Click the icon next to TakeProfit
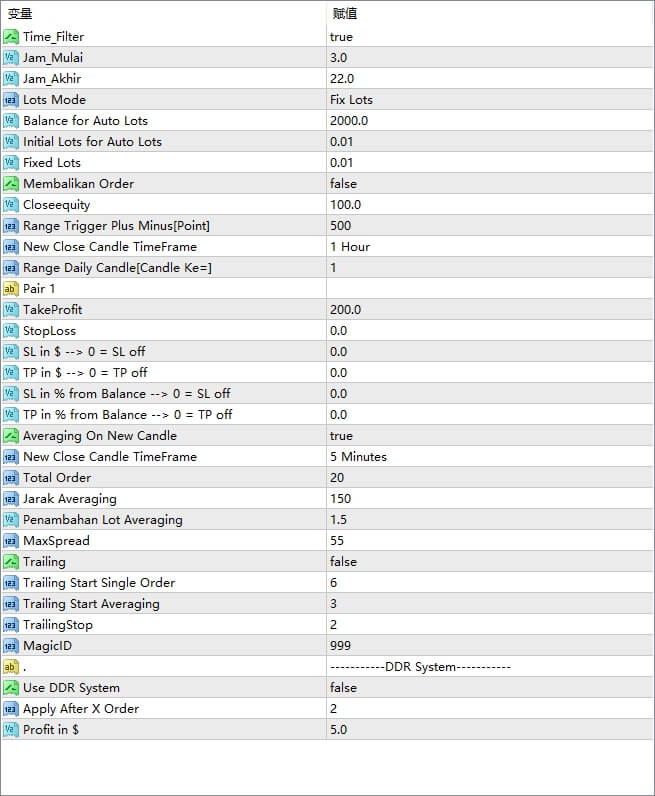 (11, 310)
